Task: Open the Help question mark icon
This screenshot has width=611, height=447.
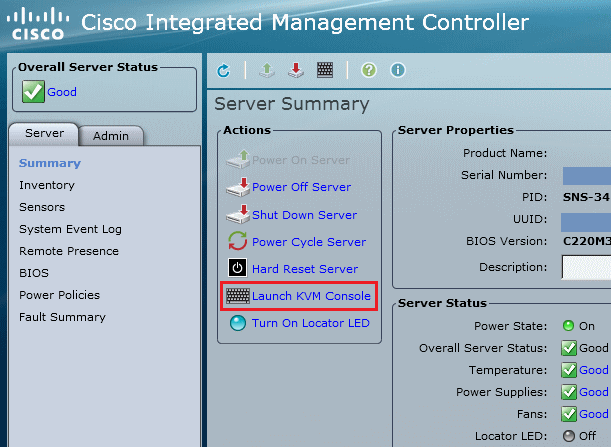Action: tap(369, 70)
